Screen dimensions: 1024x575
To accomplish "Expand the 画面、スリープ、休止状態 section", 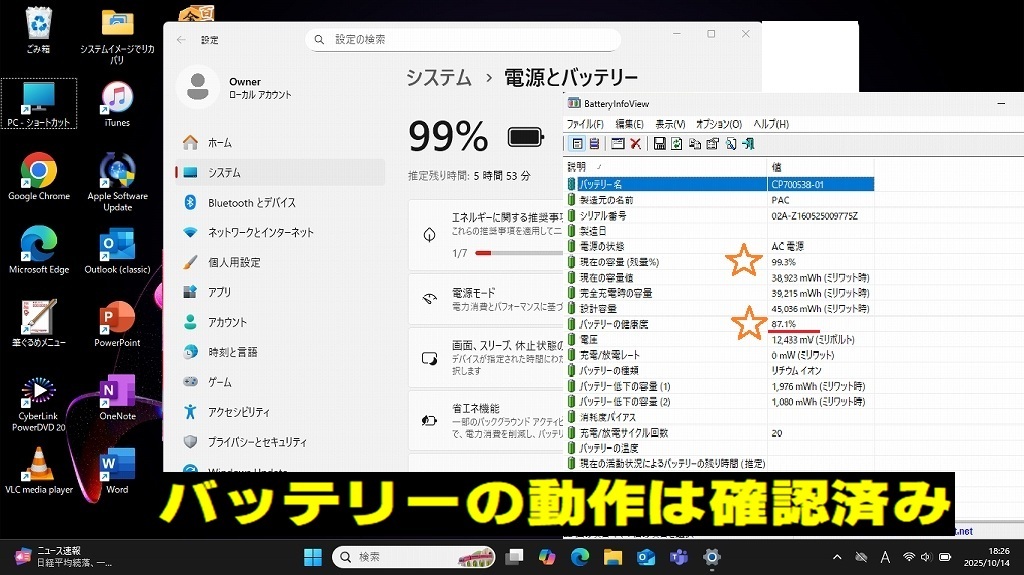I will (486, 357).
